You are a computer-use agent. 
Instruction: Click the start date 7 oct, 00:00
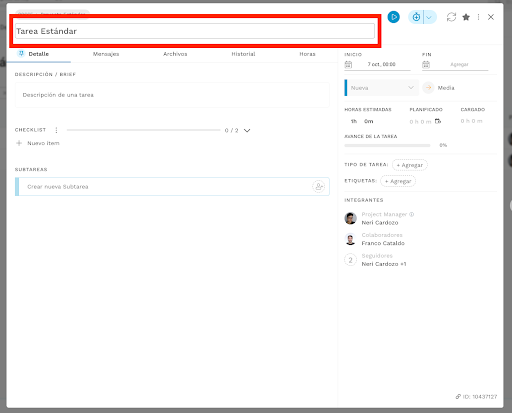[381, 64]
